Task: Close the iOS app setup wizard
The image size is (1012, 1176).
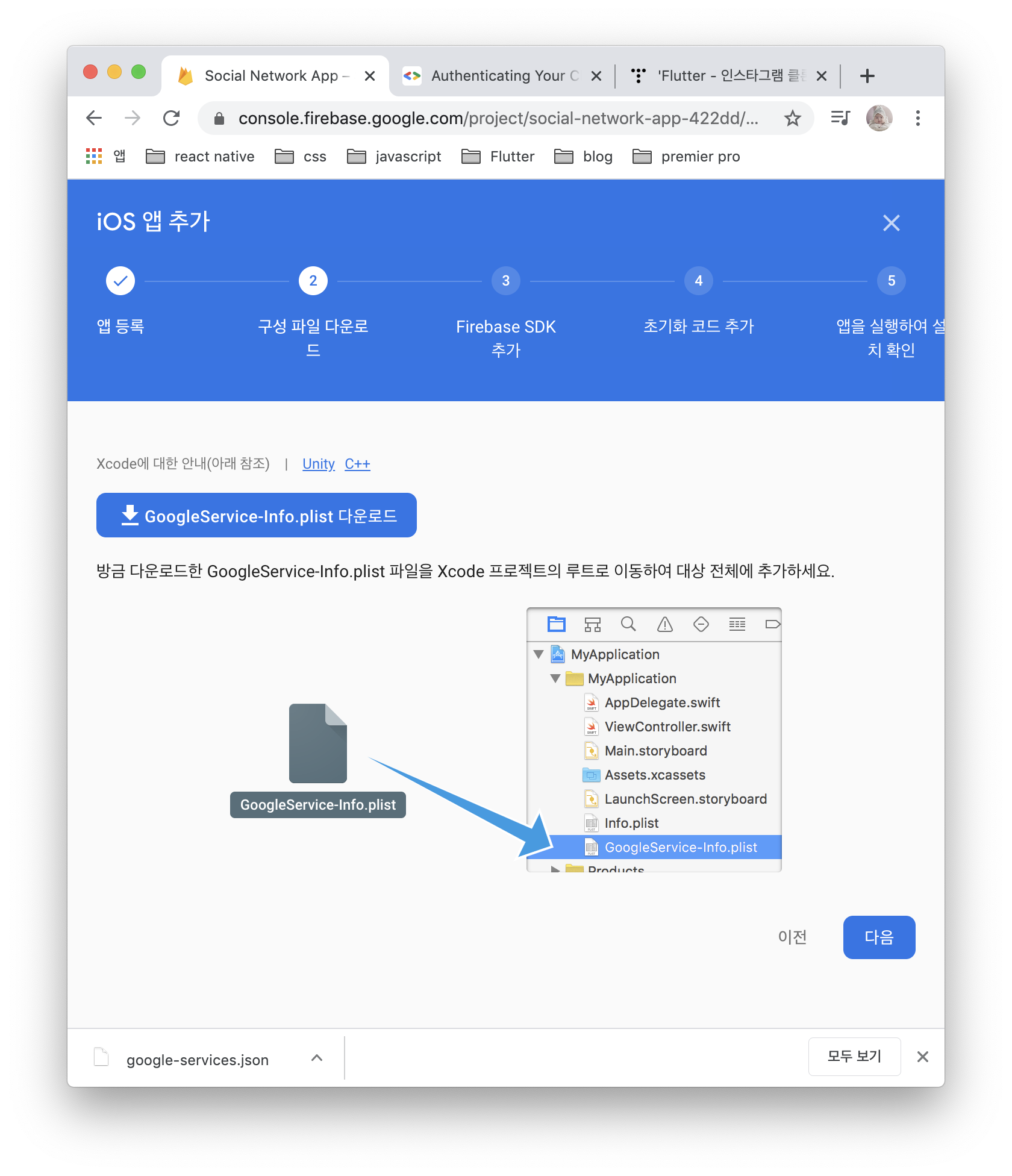Action: tap(892, 223)
